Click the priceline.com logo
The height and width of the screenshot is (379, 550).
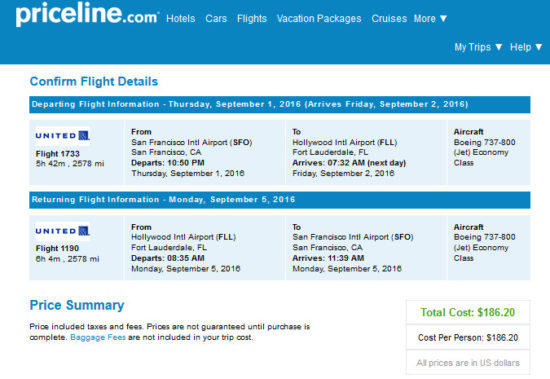tap(87, 14)
